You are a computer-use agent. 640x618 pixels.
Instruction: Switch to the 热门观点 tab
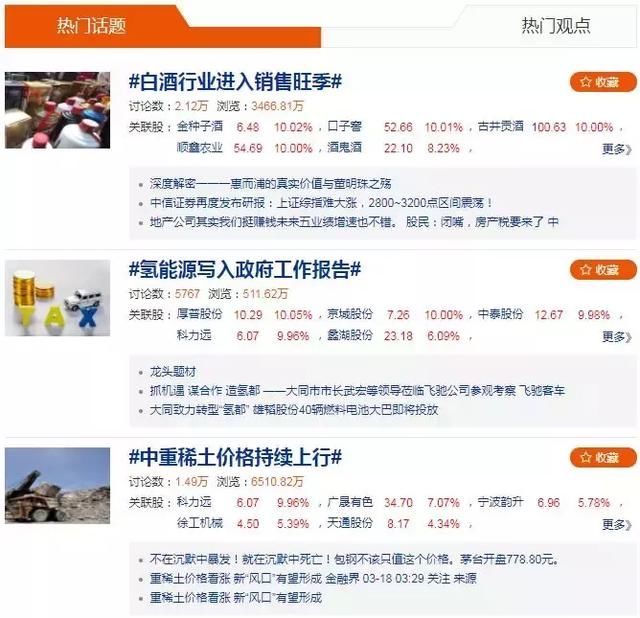(x=556, y=26)
